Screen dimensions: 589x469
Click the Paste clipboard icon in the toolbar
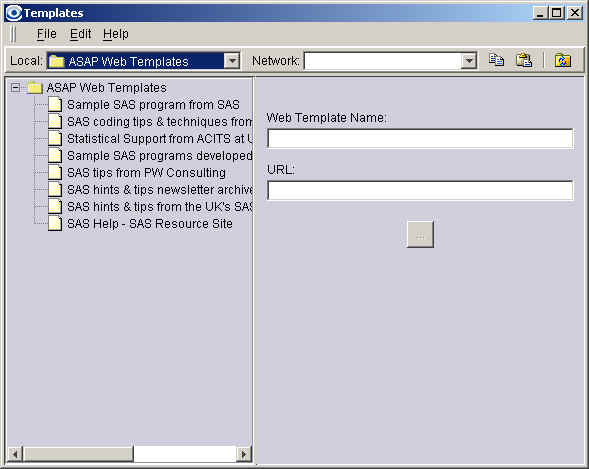point(524,60)
